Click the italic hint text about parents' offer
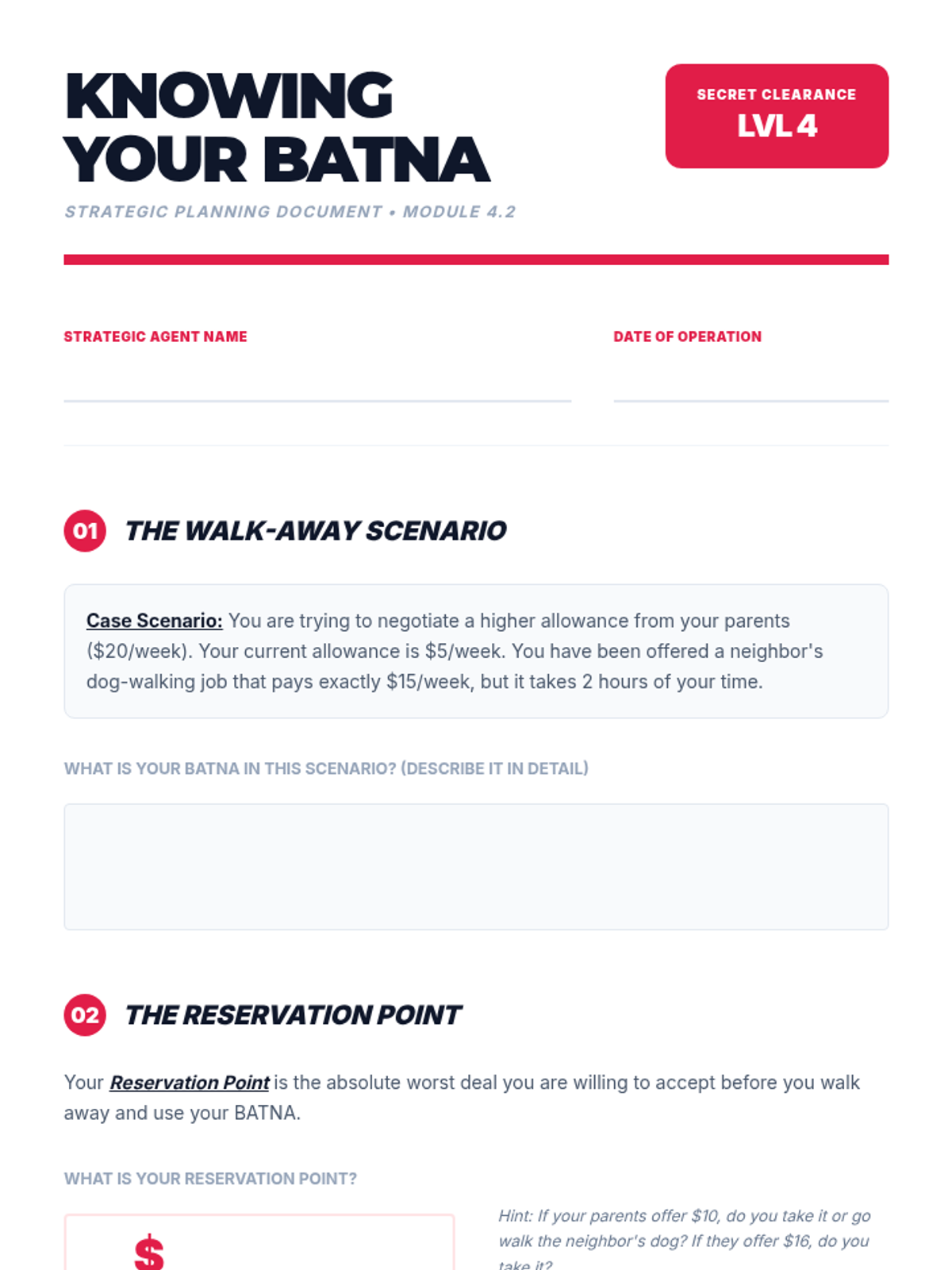Screen dimensions: 952x1270 (685, 1240)
